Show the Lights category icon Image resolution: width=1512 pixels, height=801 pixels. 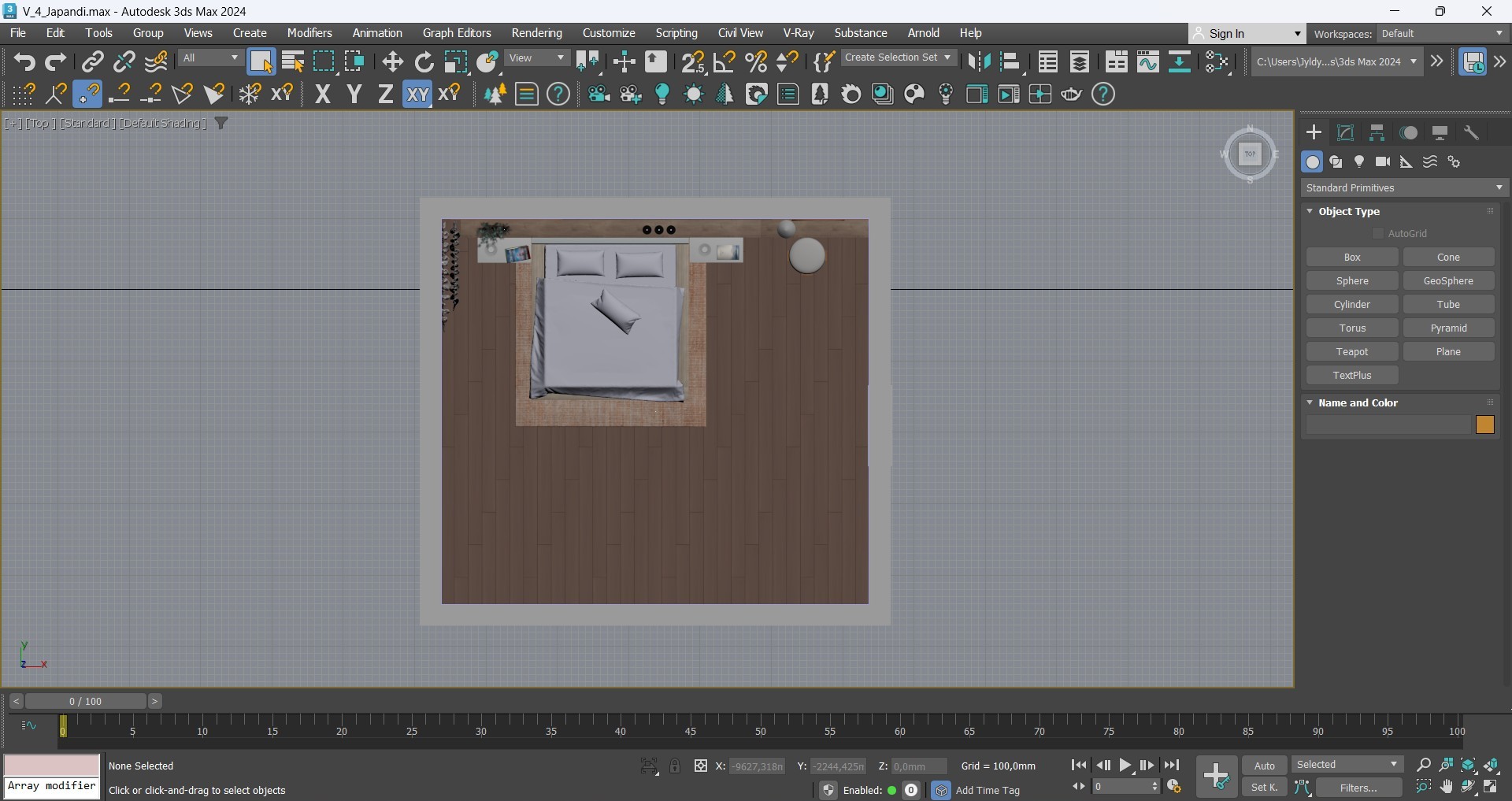point(1359,161)
